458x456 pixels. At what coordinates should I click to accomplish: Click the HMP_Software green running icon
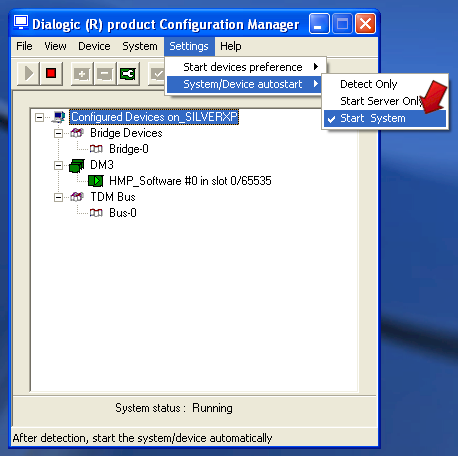(x=96, y=181)
